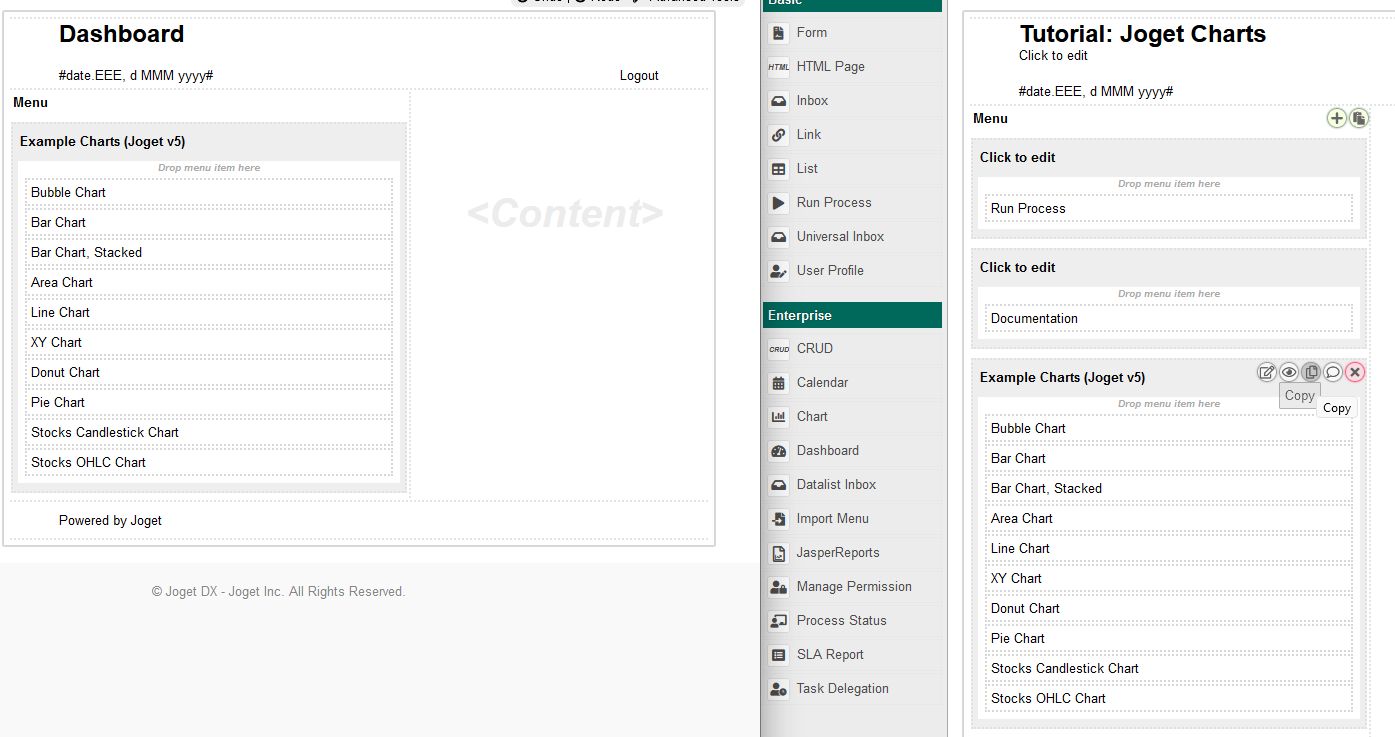Click the edit pencil icon on Example Charts

tap(1266, 372)
